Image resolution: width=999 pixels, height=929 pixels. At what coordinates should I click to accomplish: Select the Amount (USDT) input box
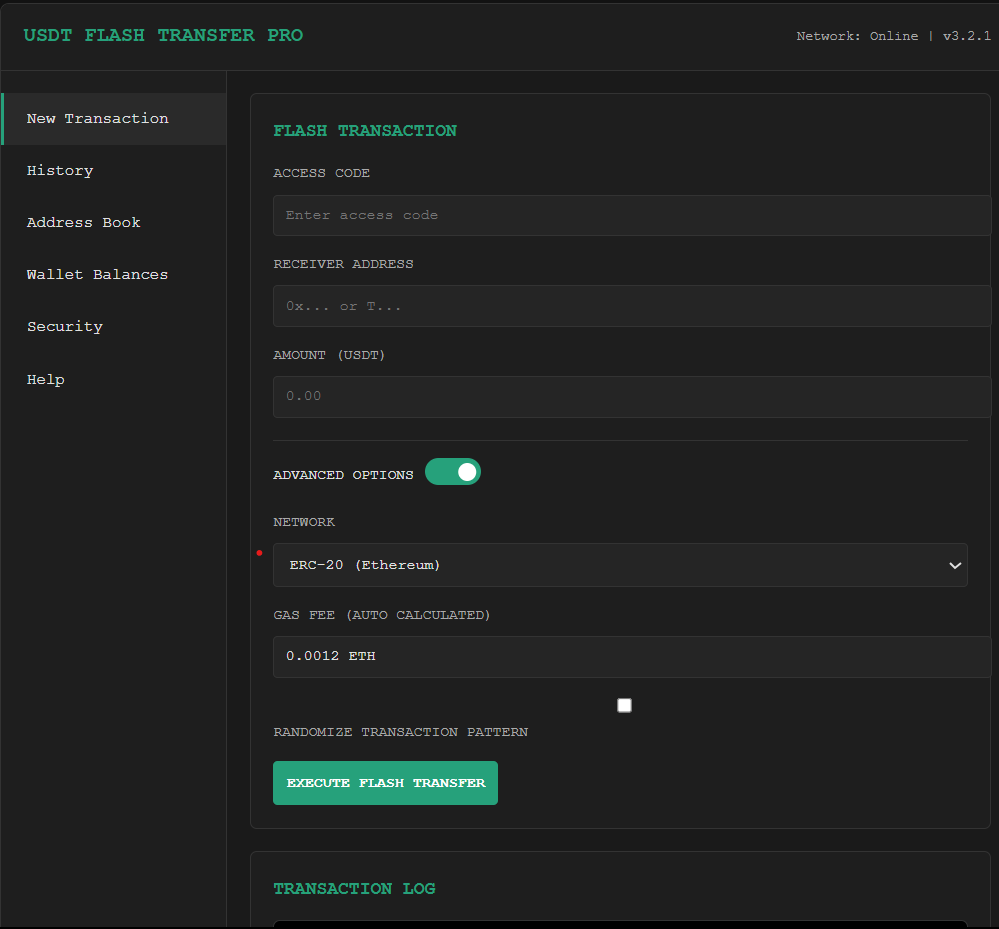coord(630,397)
